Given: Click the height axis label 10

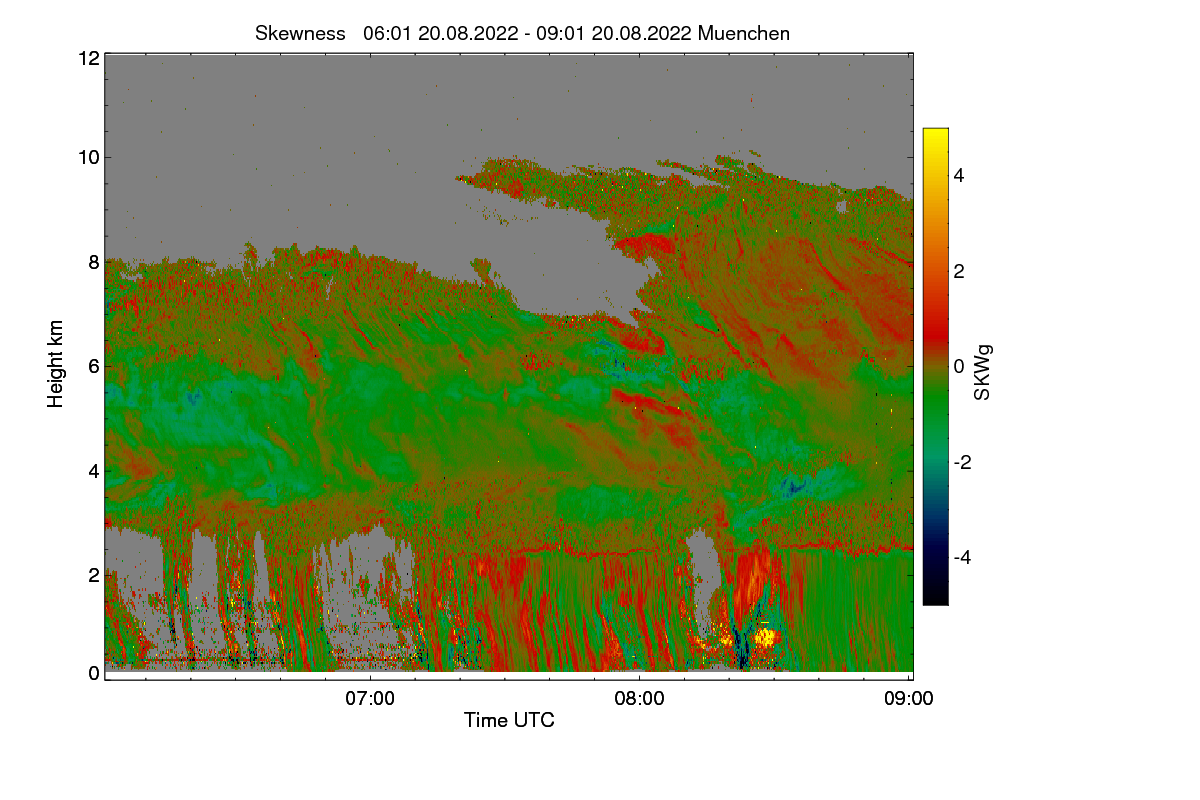Looking at the screenshot, I should 88,157.
